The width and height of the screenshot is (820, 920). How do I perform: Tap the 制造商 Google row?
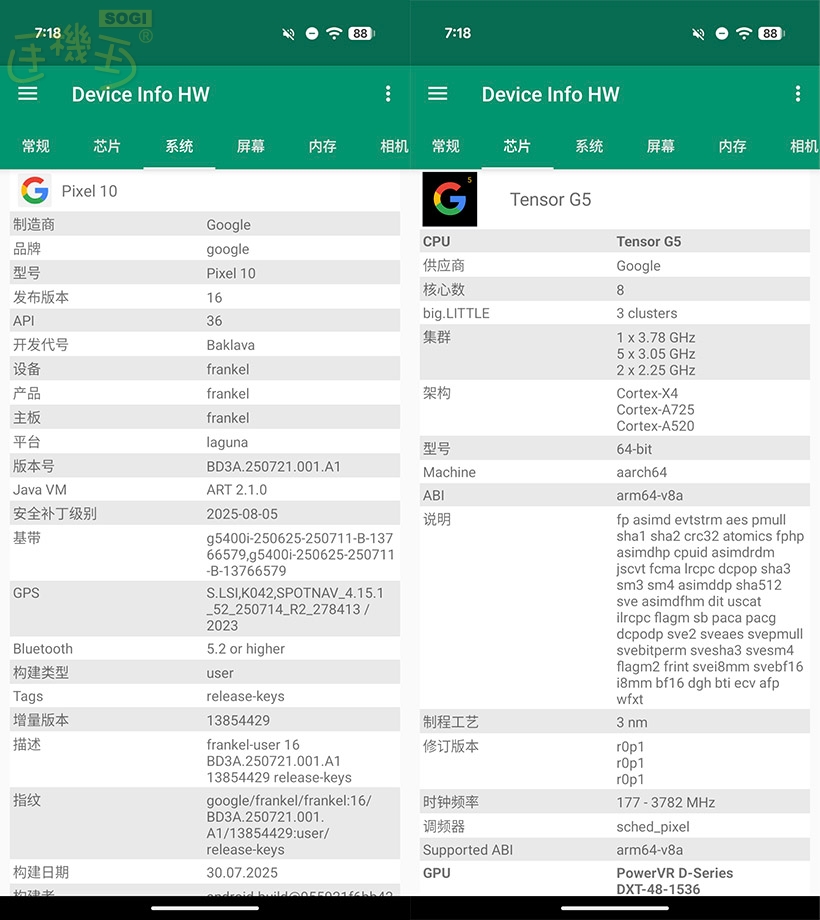pos(205,224)
